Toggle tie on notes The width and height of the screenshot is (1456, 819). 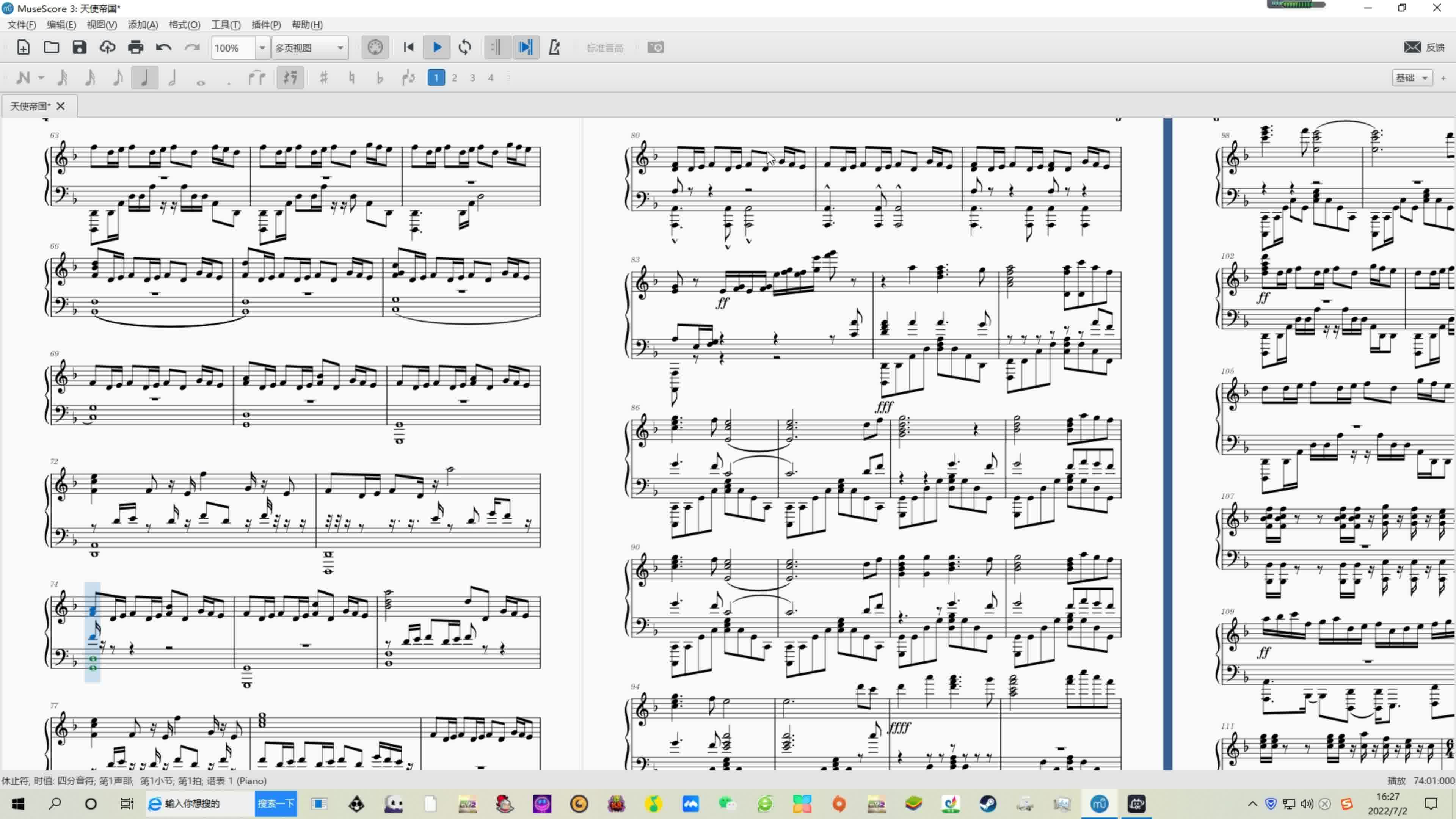coord(257,77)
